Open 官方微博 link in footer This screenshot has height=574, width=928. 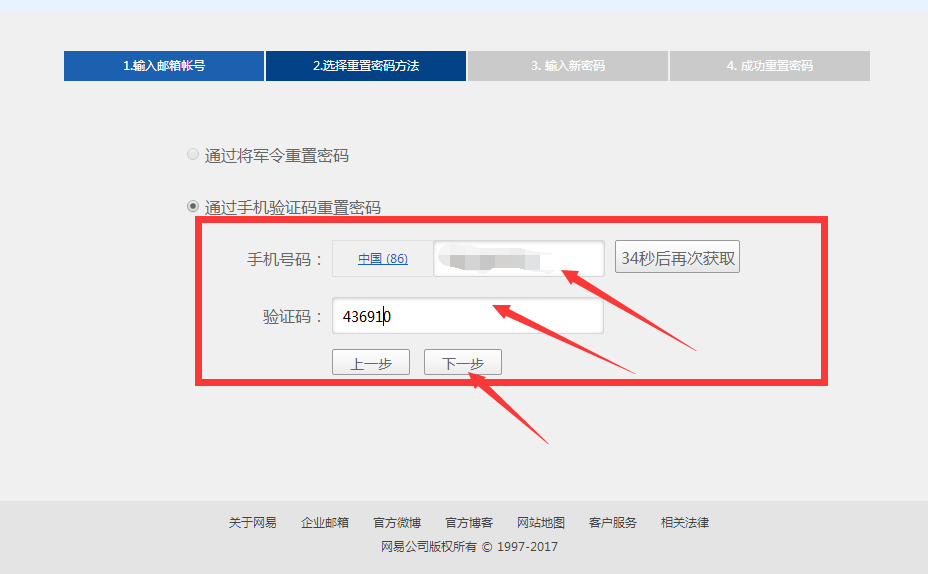coord(397,523)
